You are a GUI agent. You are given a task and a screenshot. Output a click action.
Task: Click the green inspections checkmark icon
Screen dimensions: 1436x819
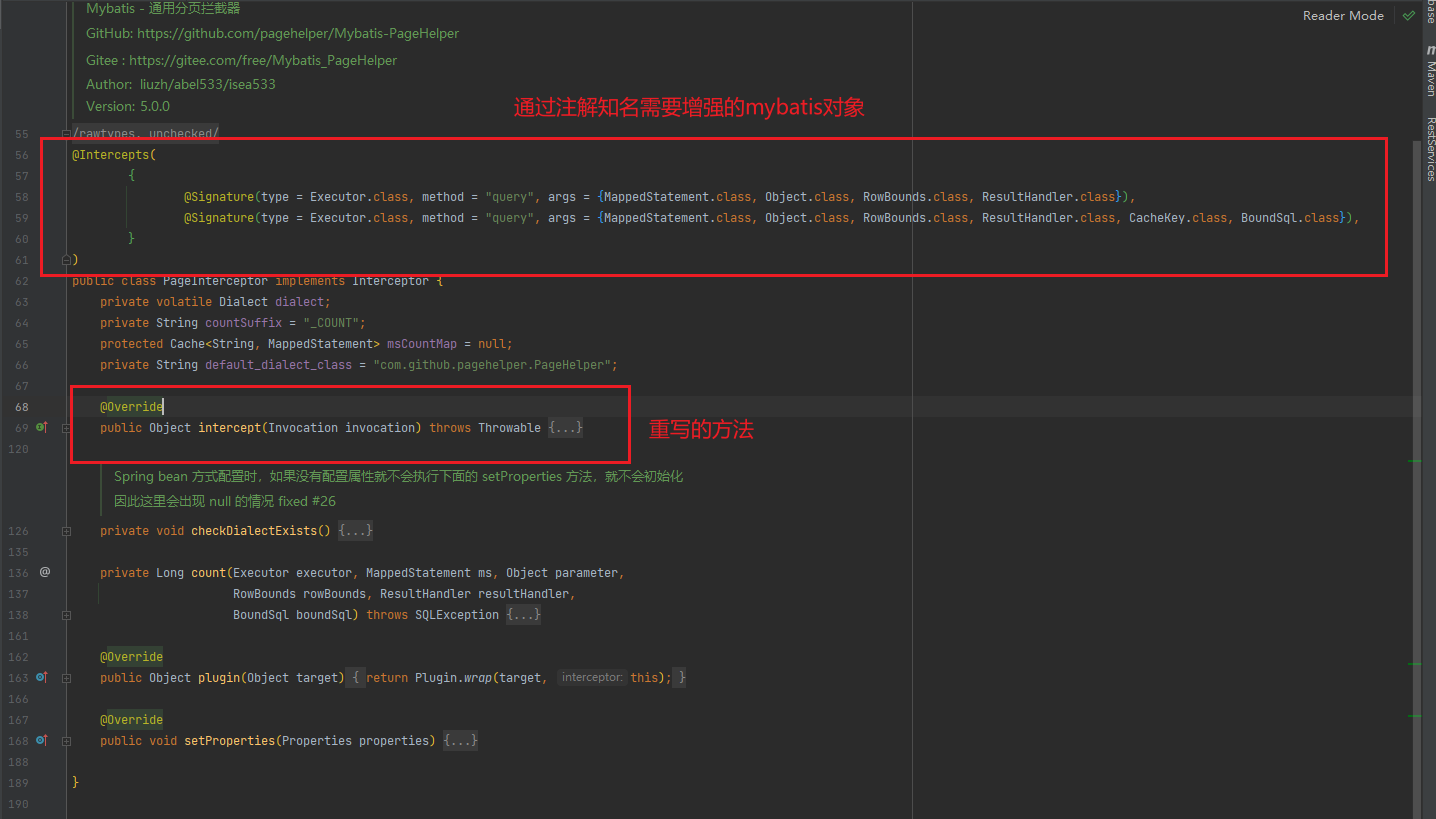pyautogui.click(x=1408, y=15)
